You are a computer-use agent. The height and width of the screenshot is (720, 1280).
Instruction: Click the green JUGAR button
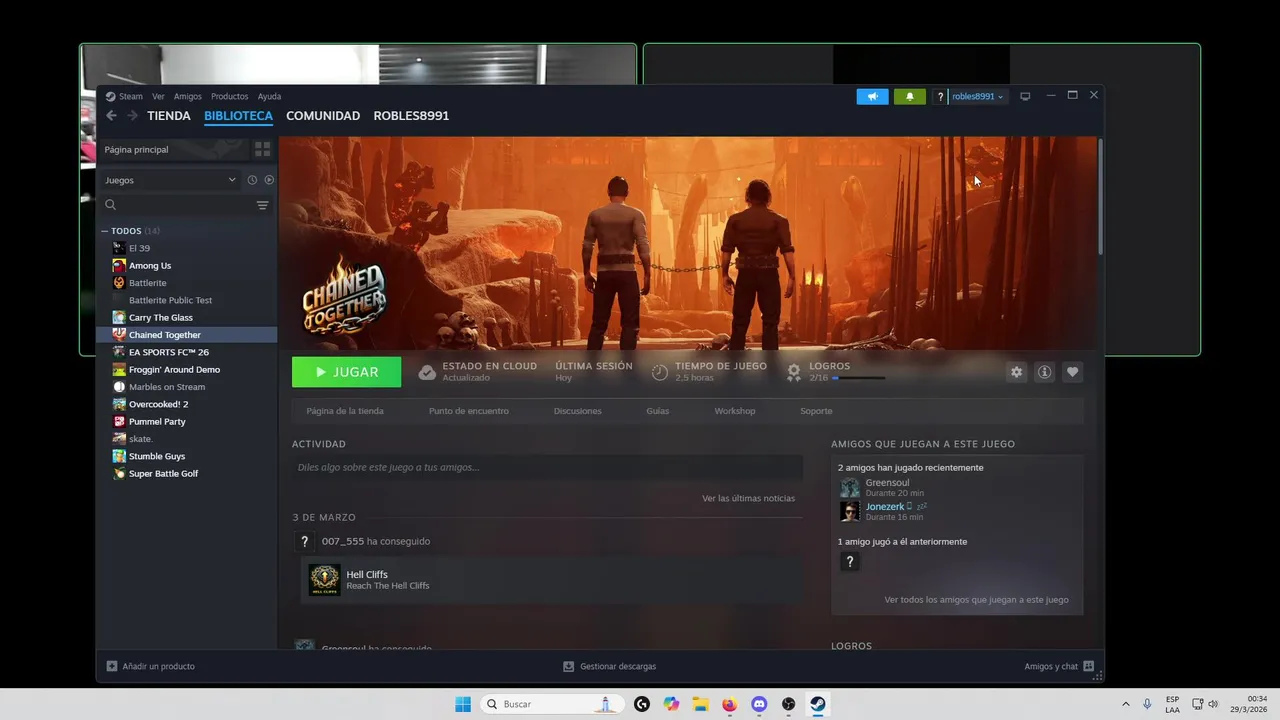pyautogui.click(x=347, y=372)
